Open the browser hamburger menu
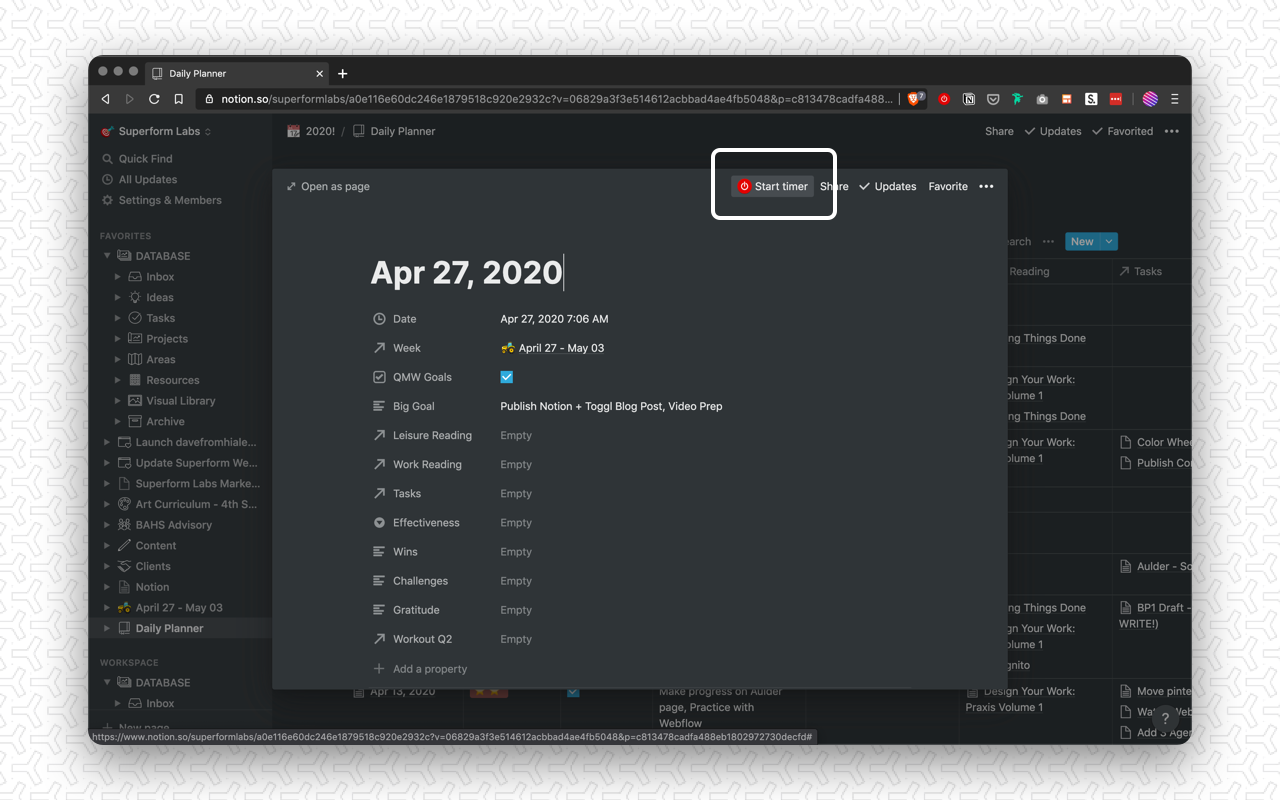Screen dimensions: 1280x800 (x=1174, y=99)
